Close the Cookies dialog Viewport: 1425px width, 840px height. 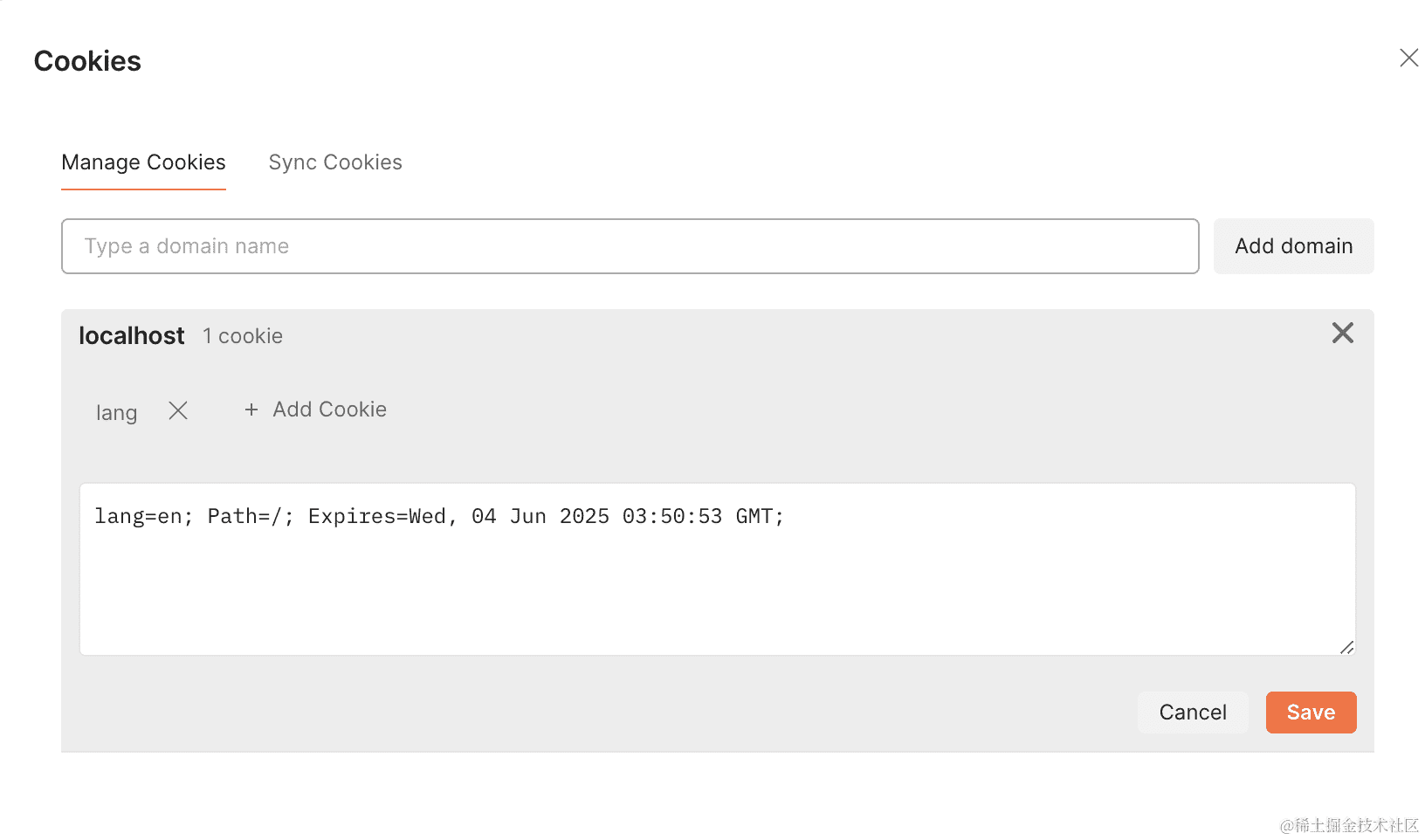1408,58
